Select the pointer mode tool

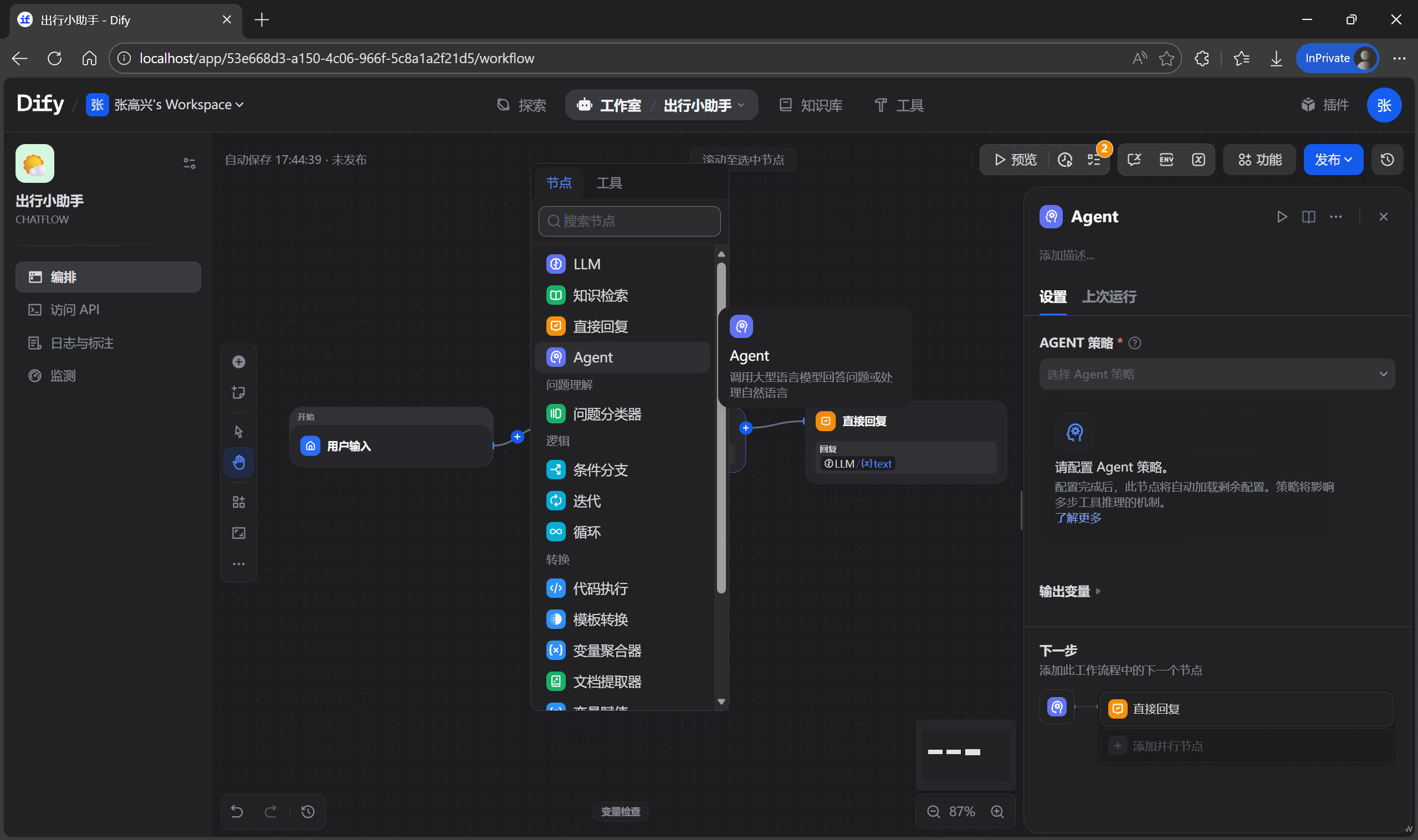pyautogui.click(x=238, y=431)
